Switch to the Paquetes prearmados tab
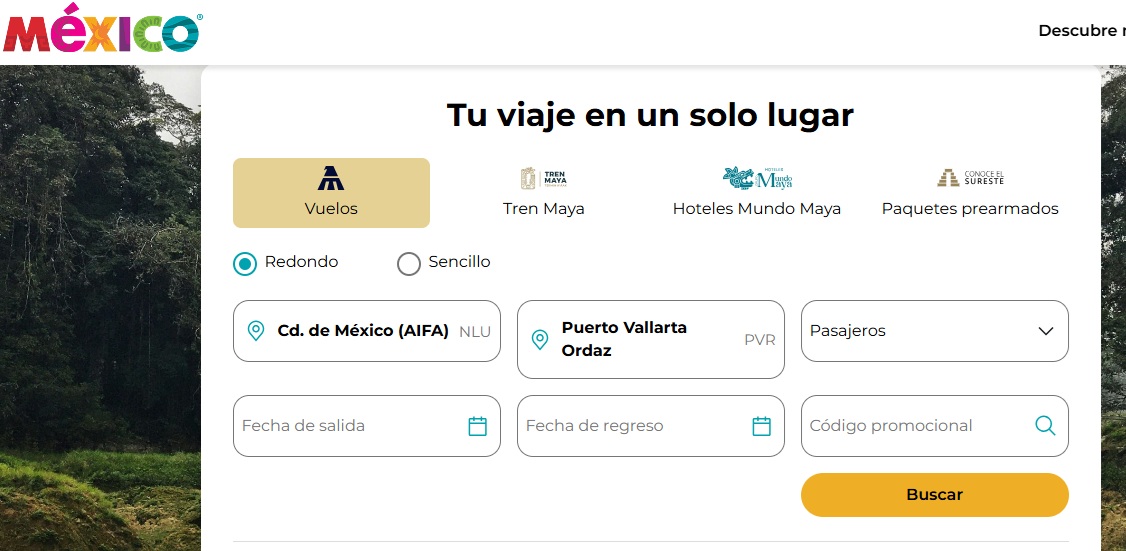This screenshot has height=551, width=1126. coord(970,193)
